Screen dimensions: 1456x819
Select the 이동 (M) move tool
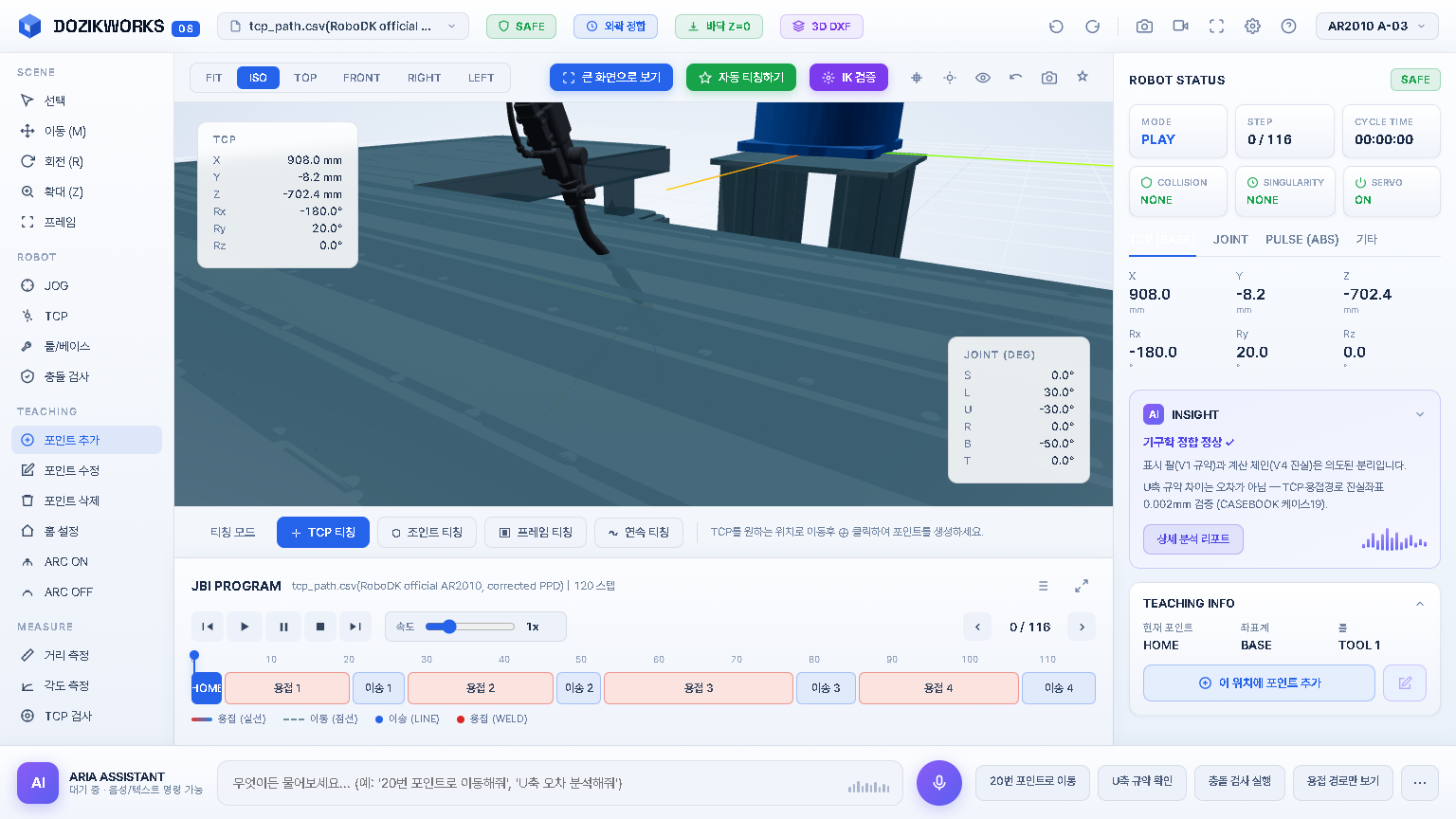86,131
